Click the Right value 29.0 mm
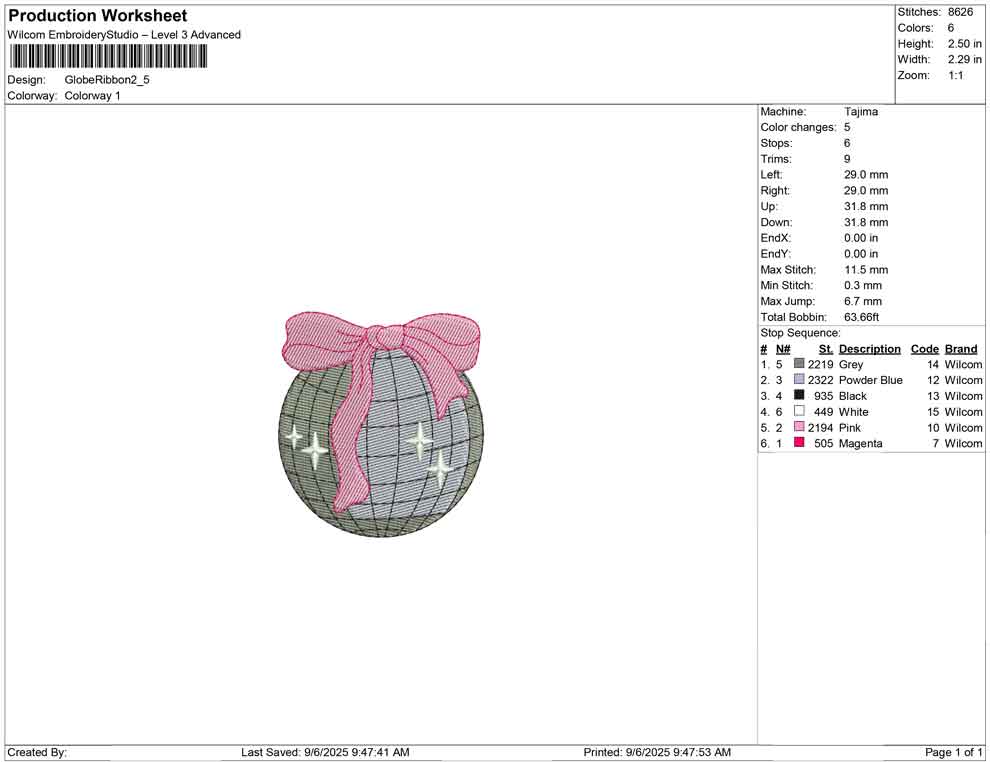990x762 pixels. [x=866, y=191]
